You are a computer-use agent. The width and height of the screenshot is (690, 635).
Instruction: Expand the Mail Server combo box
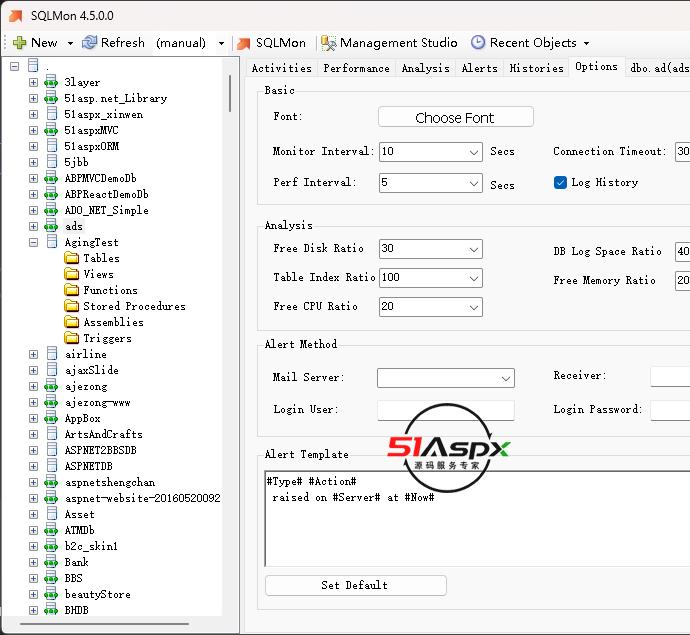coord(505,378)
